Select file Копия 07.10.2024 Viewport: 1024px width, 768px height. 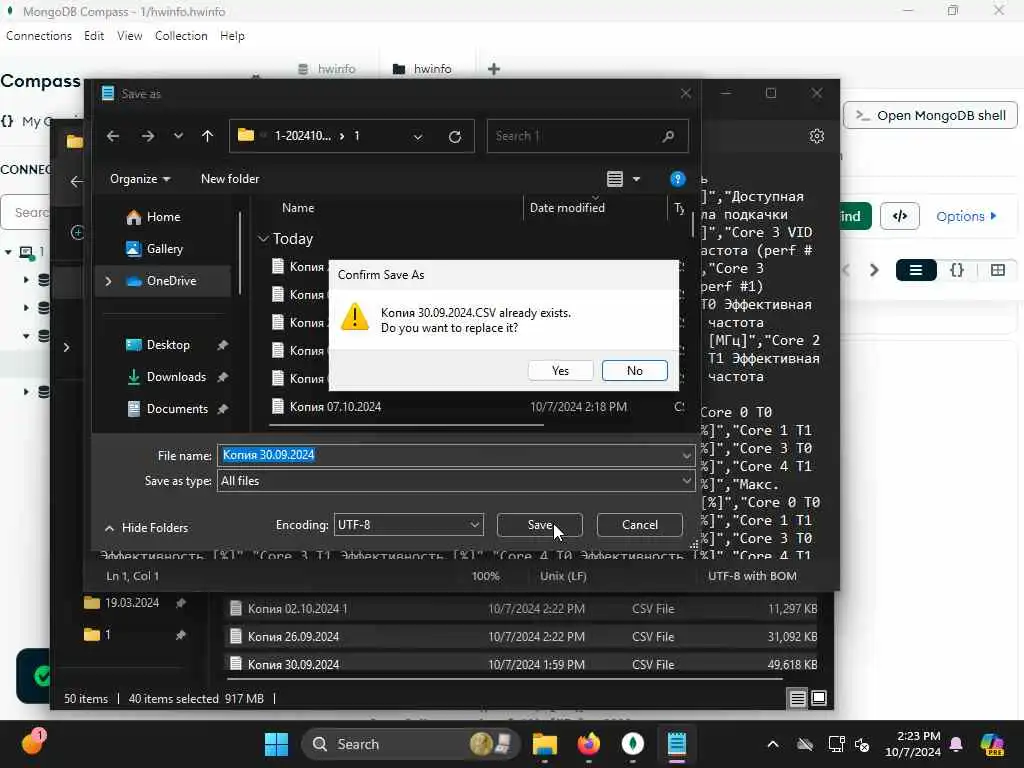click(x=335, y=407)
